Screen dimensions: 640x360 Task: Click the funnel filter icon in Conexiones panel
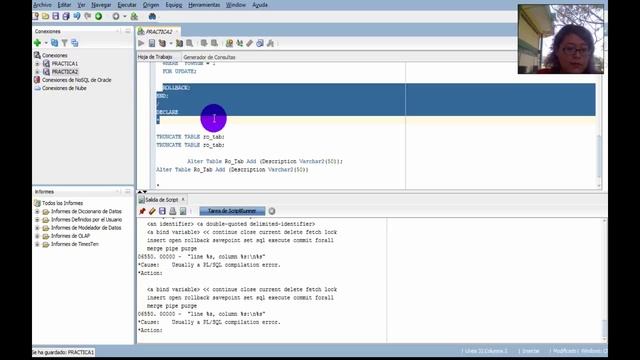point(64,43)
